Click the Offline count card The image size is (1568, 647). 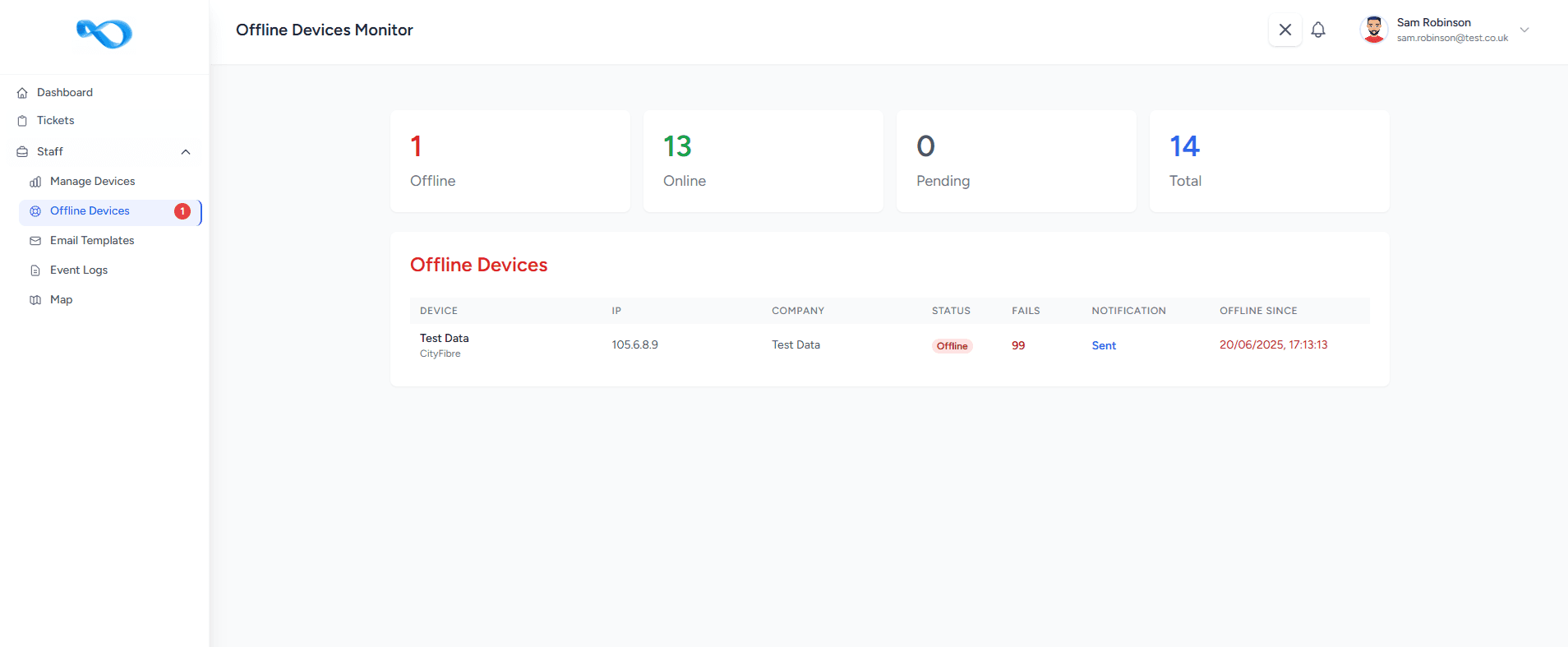click(x=510, y=161)
